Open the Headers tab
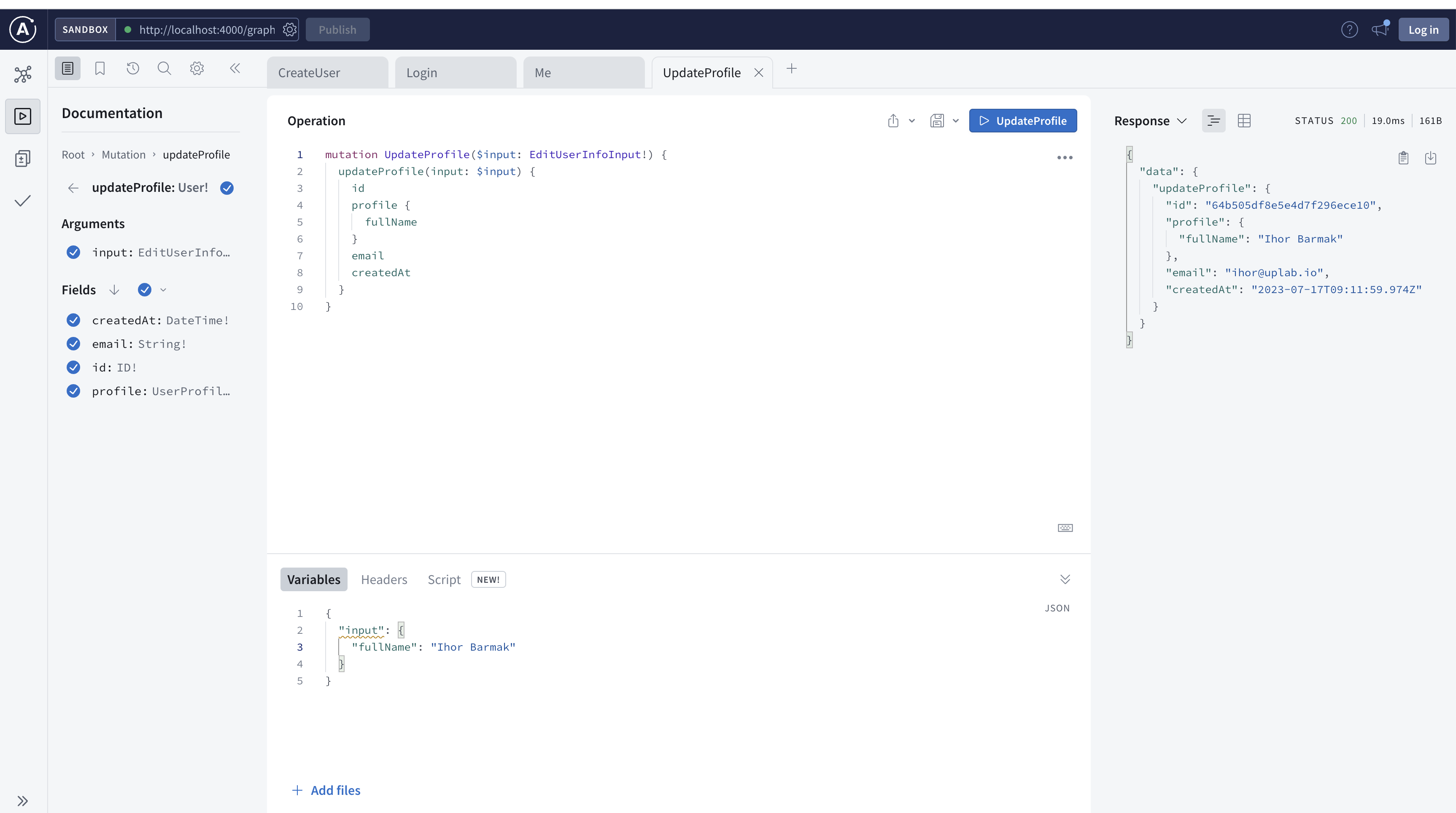 coord(384,579)
